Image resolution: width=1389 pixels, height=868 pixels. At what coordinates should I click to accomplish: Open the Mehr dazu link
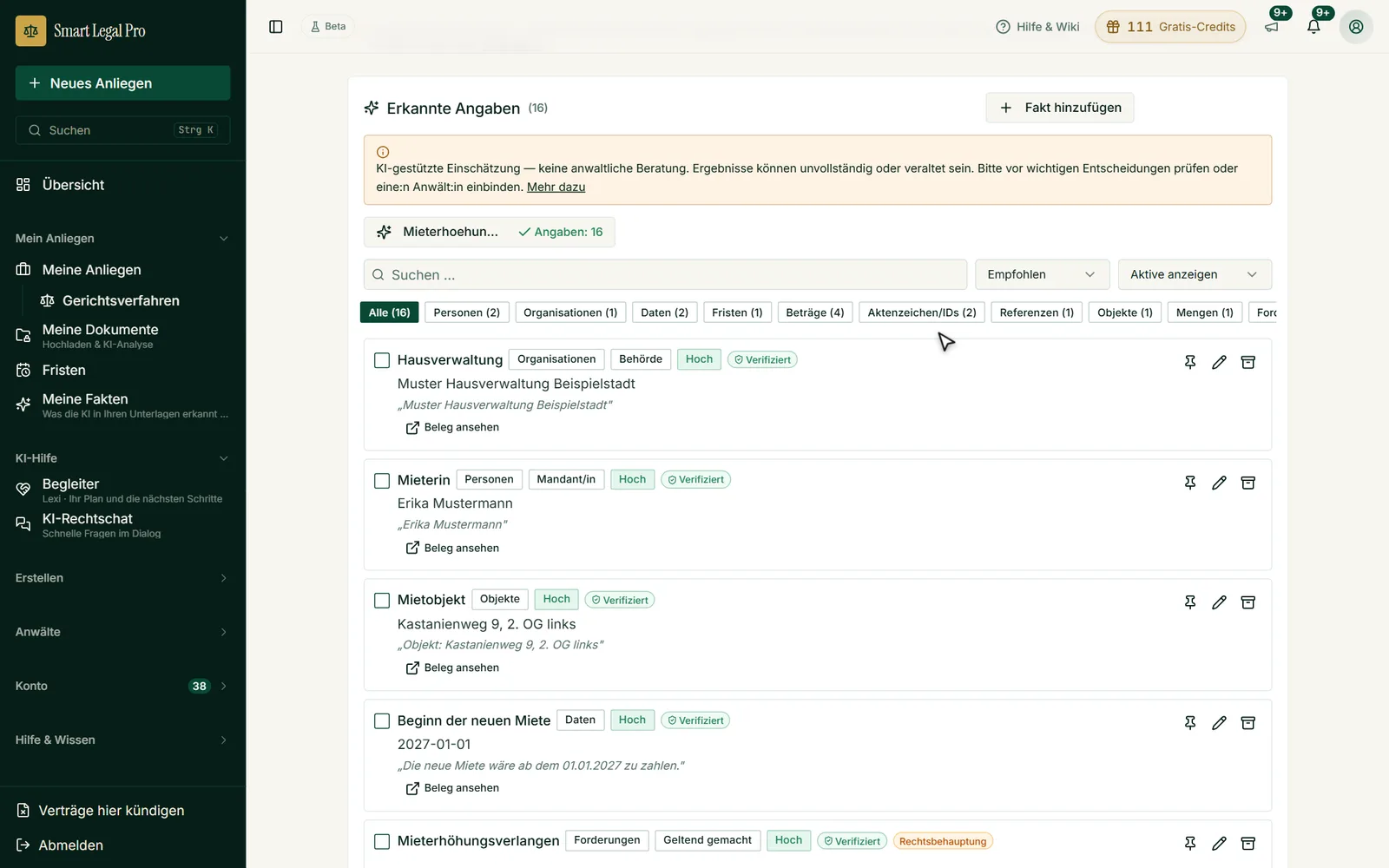point(556,187)
